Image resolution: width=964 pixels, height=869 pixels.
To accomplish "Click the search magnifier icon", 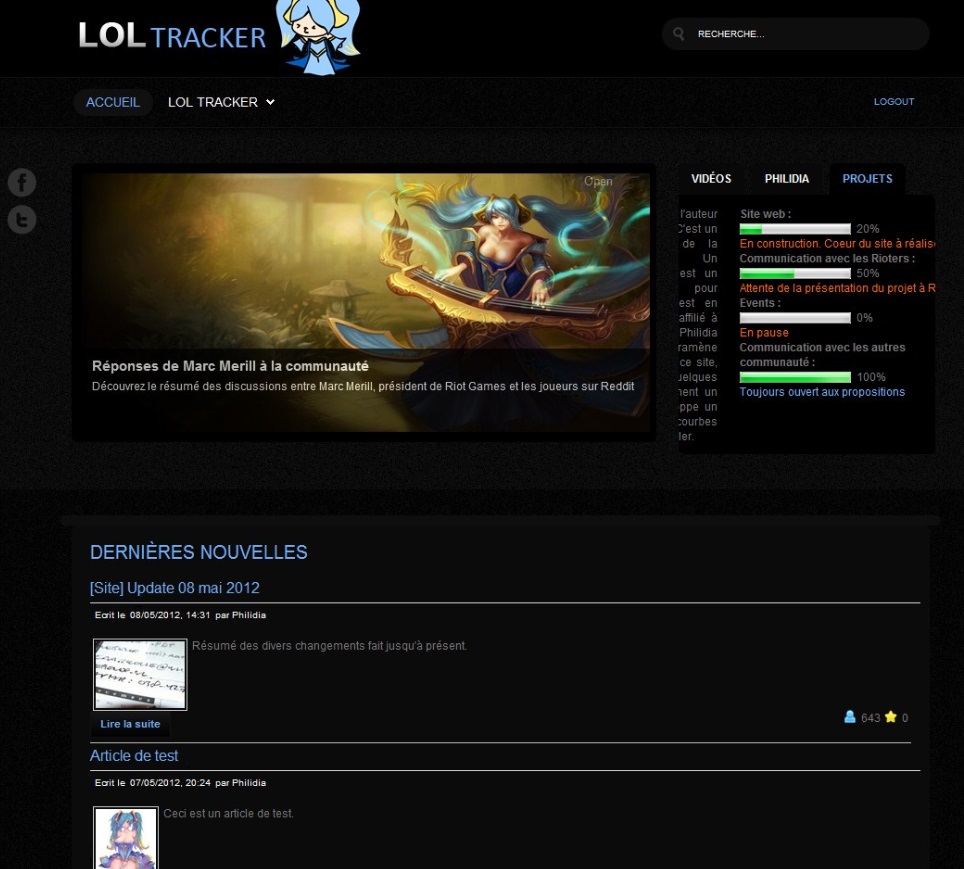I will click(x=679, y=34).
